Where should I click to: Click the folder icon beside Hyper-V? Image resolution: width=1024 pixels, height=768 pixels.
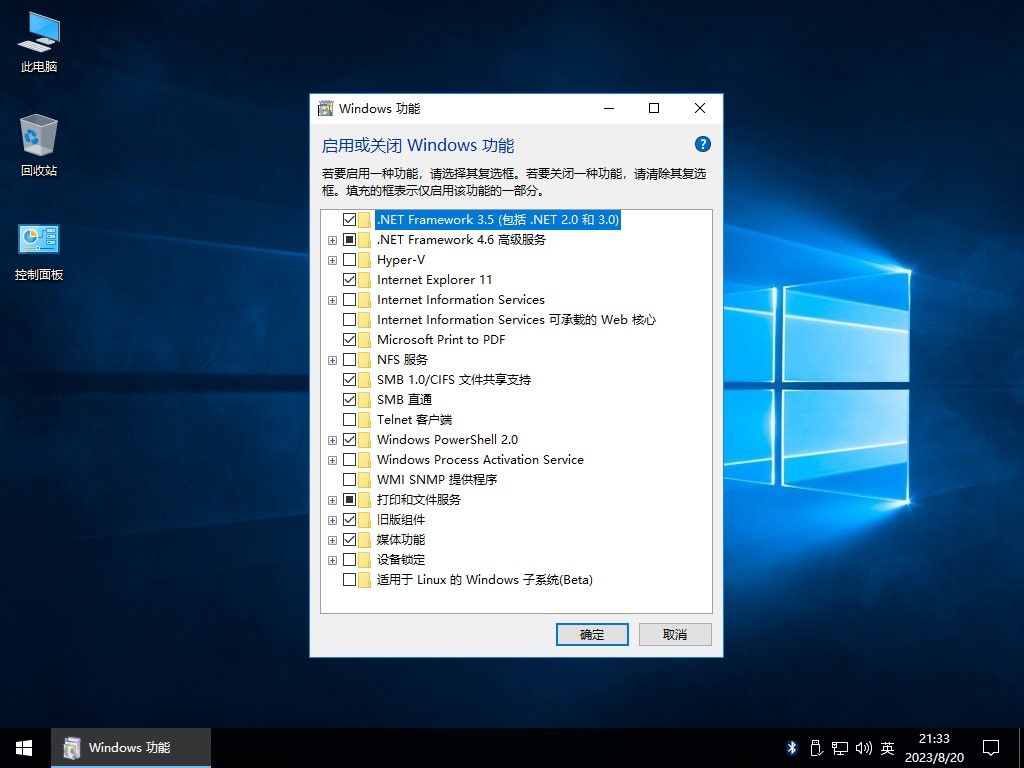(364, 260)
